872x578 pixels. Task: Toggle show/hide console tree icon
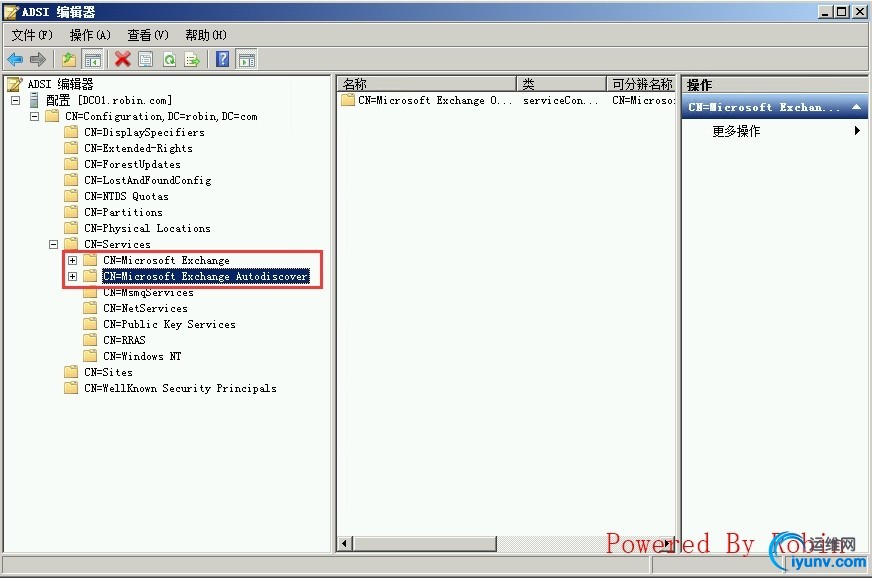pos(92,59)
